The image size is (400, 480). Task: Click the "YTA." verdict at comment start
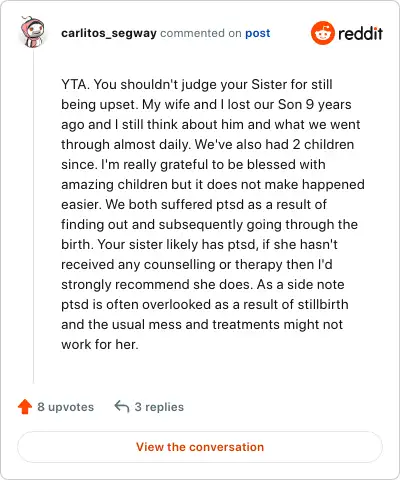click(x=75, y=84)
